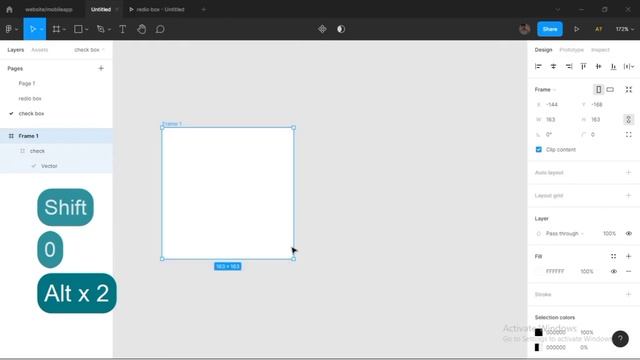Click the X position field -144
This screenshot has width=640, height=360.
click(x=555, y=104)
